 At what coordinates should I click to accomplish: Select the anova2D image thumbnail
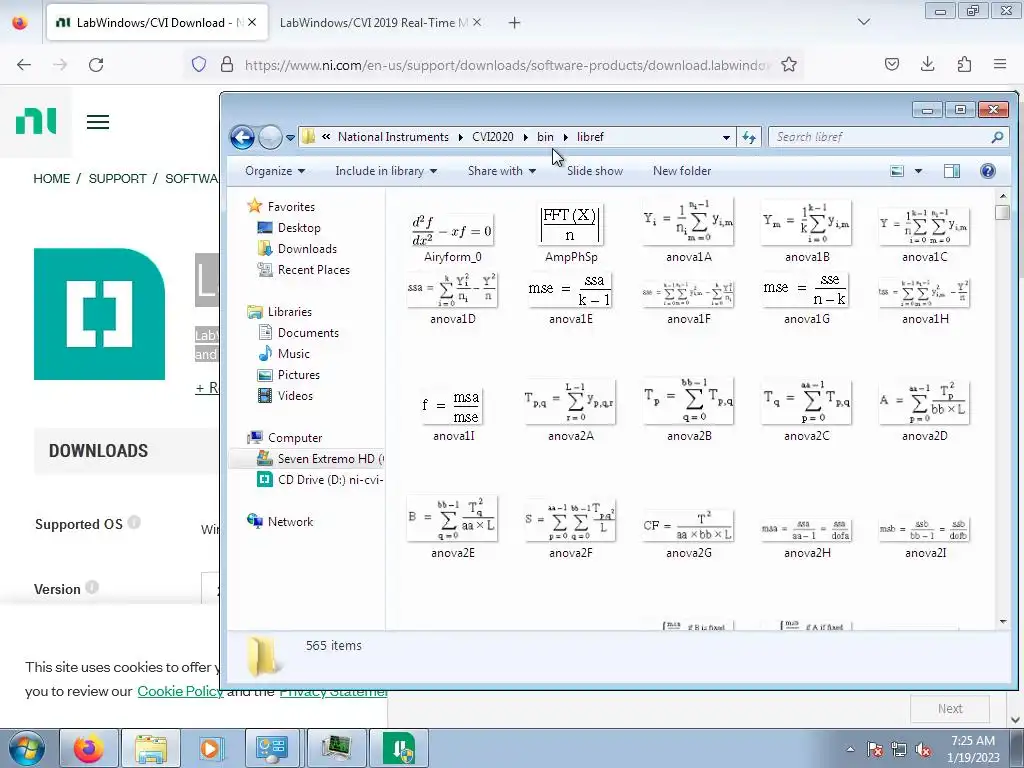point(924,402)
